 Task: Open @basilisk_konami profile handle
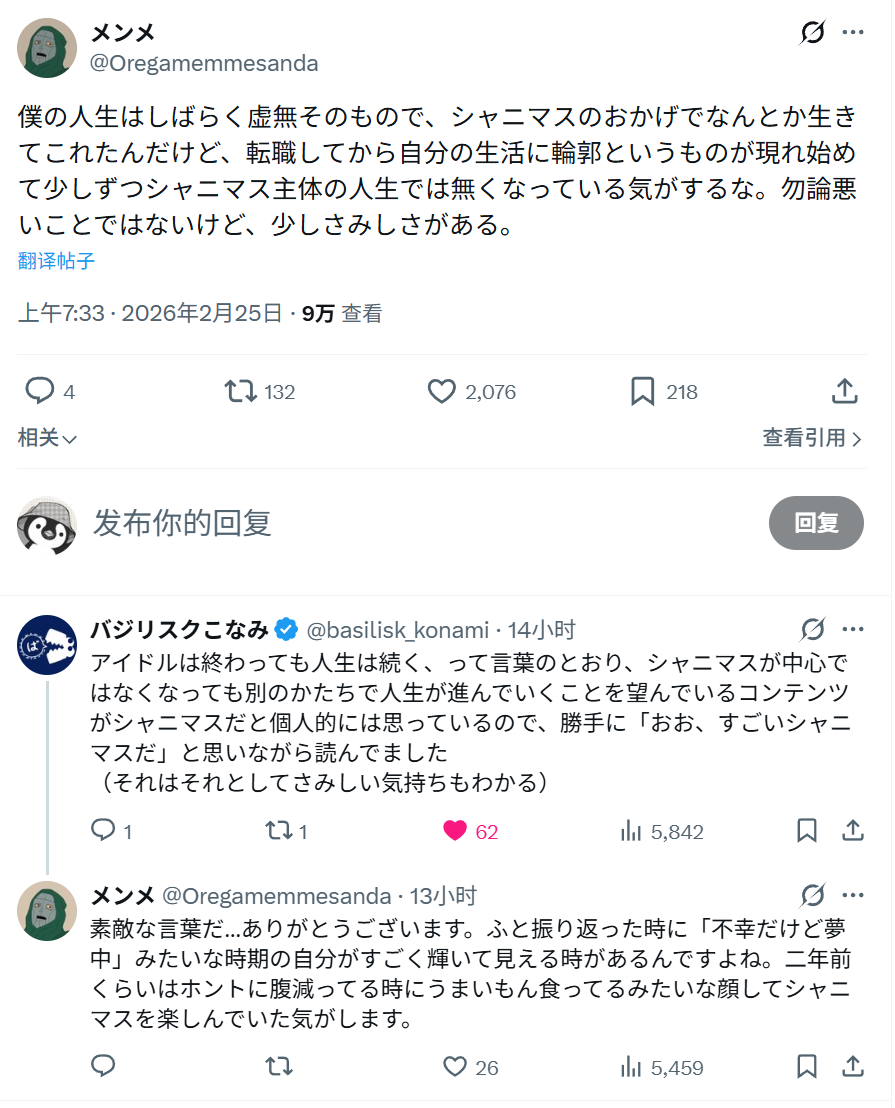397,630
